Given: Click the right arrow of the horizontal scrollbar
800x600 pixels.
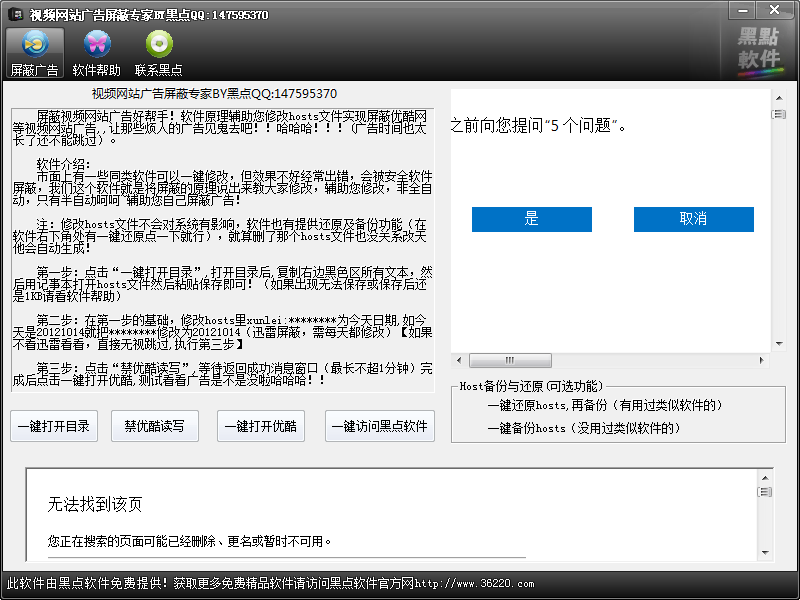Looking at the screenshot, I should [x=761, y=360].
